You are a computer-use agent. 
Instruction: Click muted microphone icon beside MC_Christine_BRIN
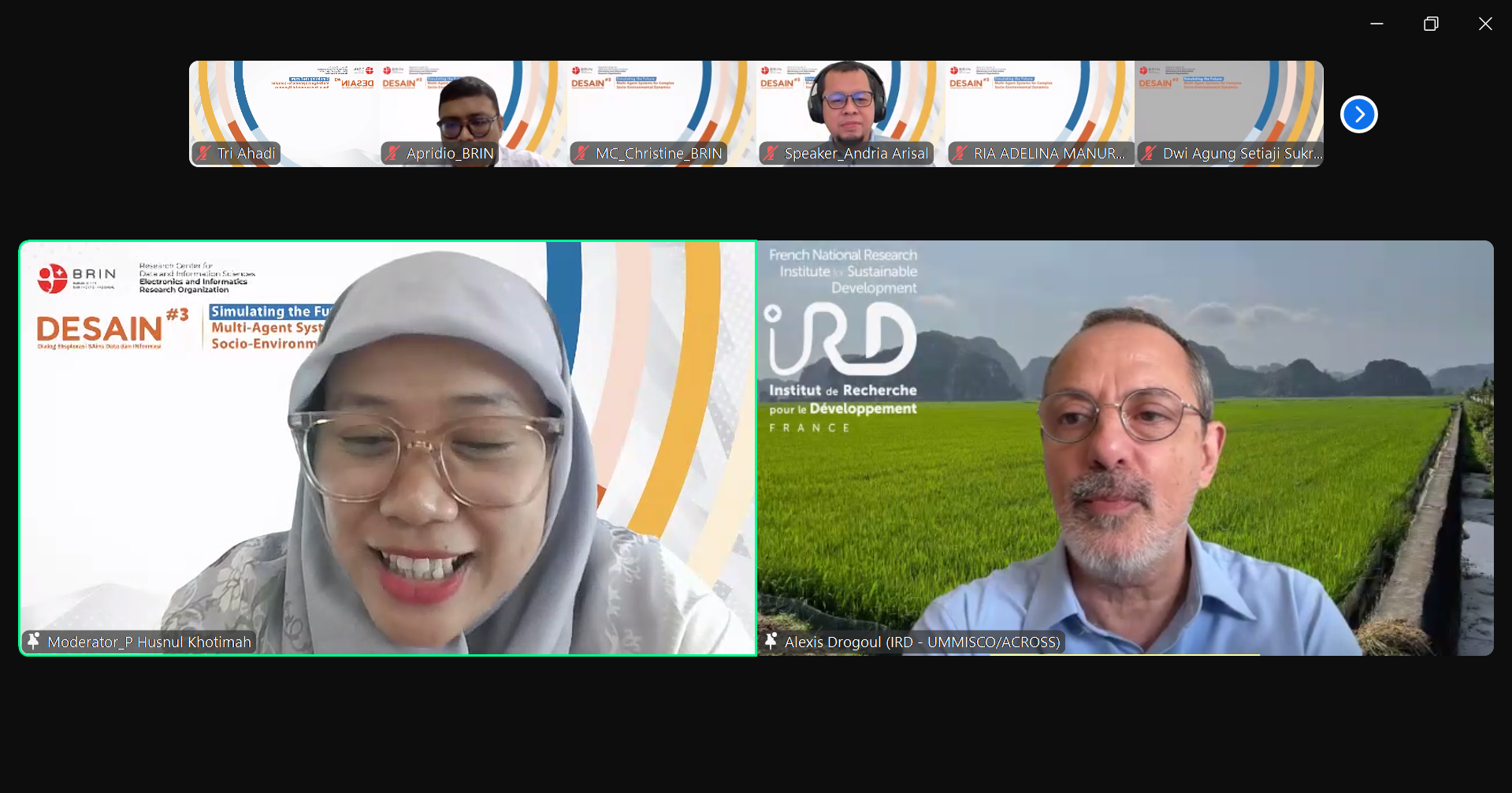pyautogui.click(x=581, y=153)
